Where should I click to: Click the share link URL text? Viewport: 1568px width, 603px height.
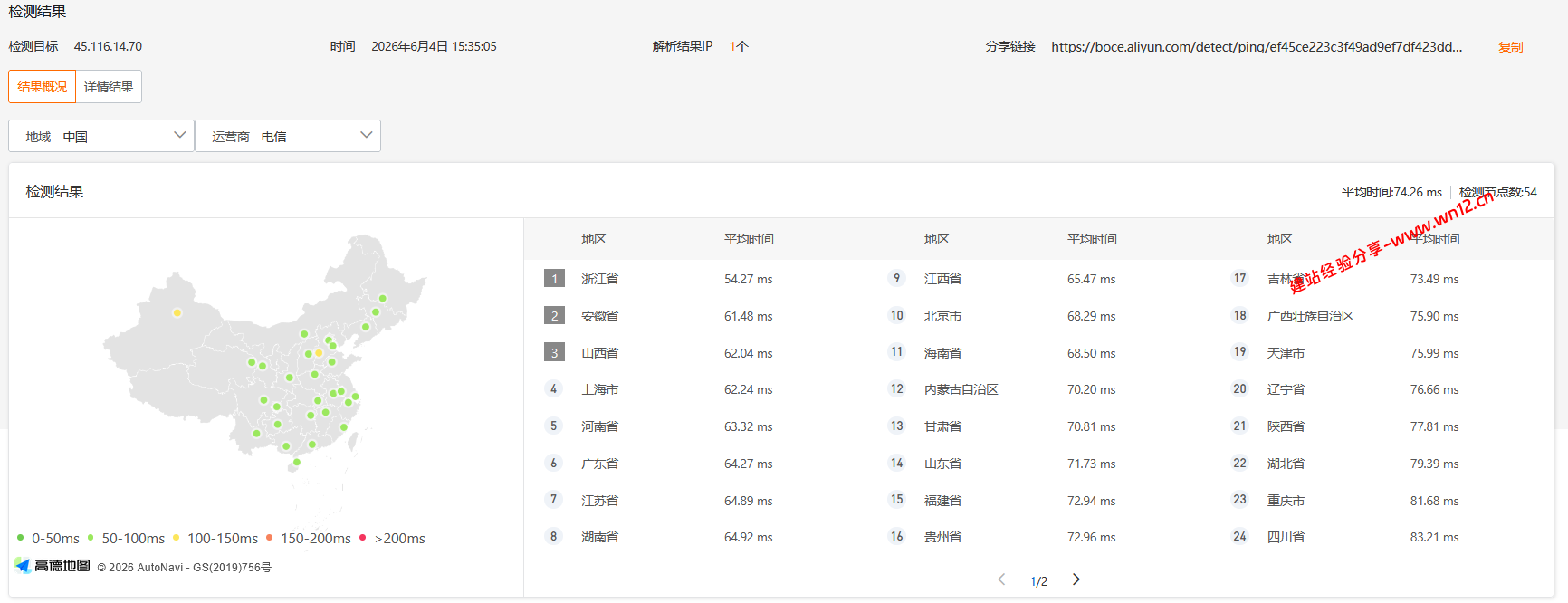tap(1257, 47)
